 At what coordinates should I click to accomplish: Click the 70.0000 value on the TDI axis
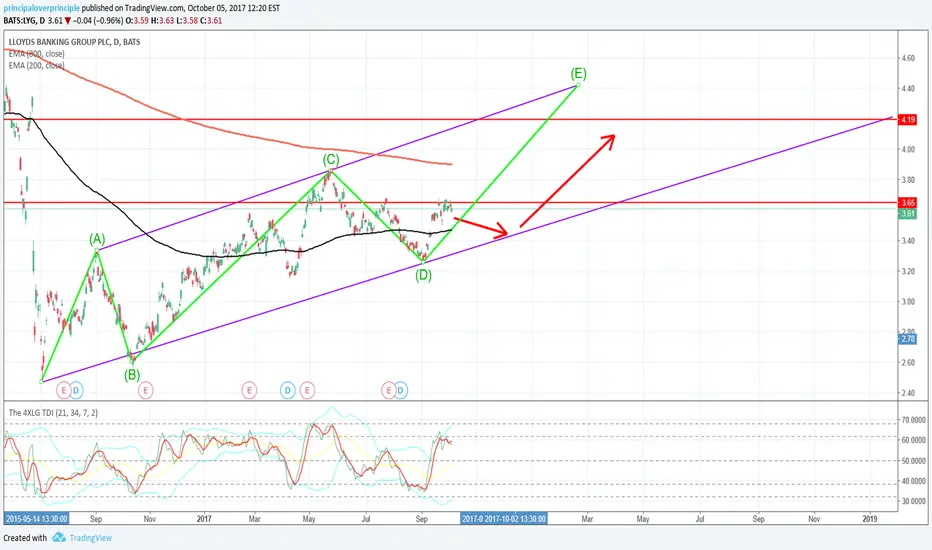click(914, 420)
